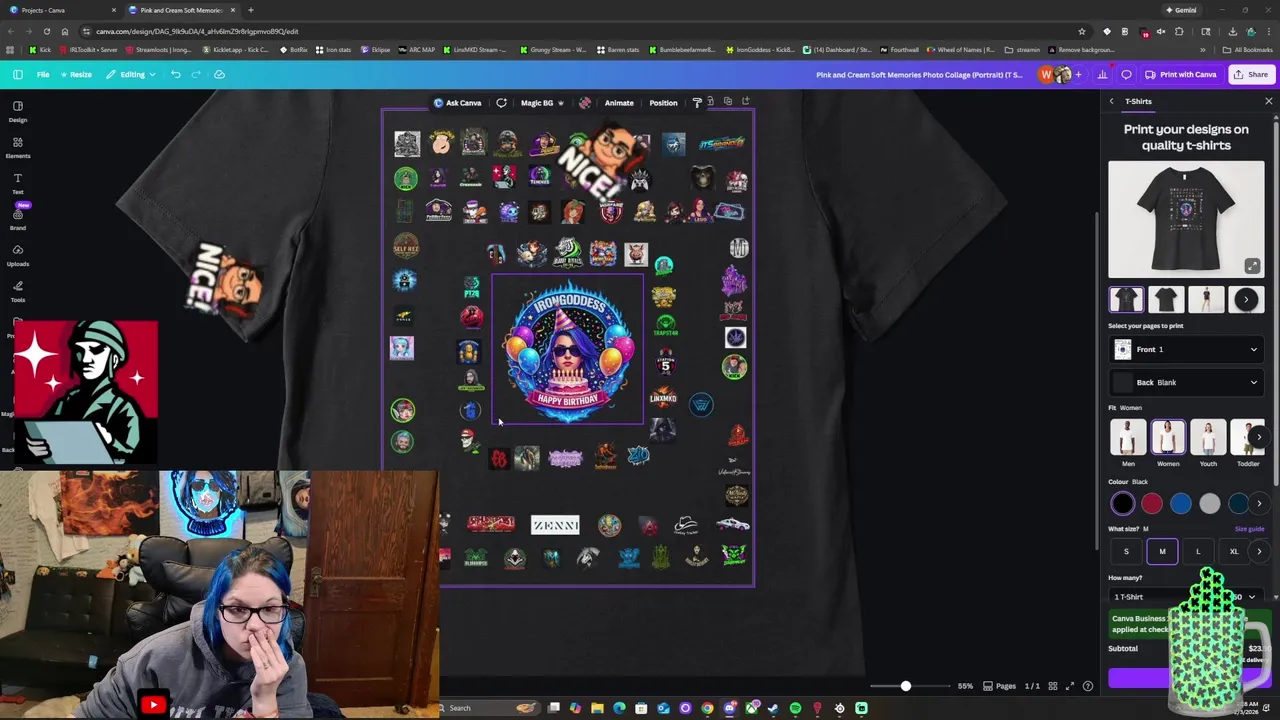
Task: Open grid view icon in bottom bar
Action: (x=1052, y=686)
